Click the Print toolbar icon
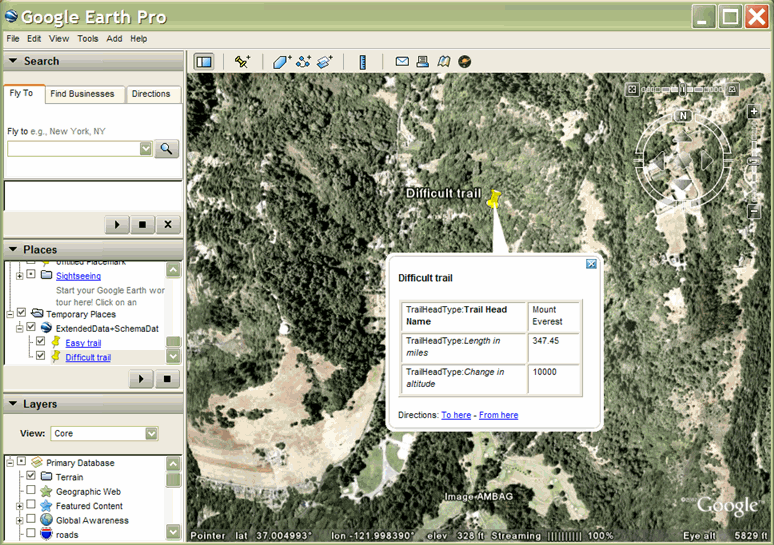774x545 pixels. pyautogui.click(x=423, y=62)
